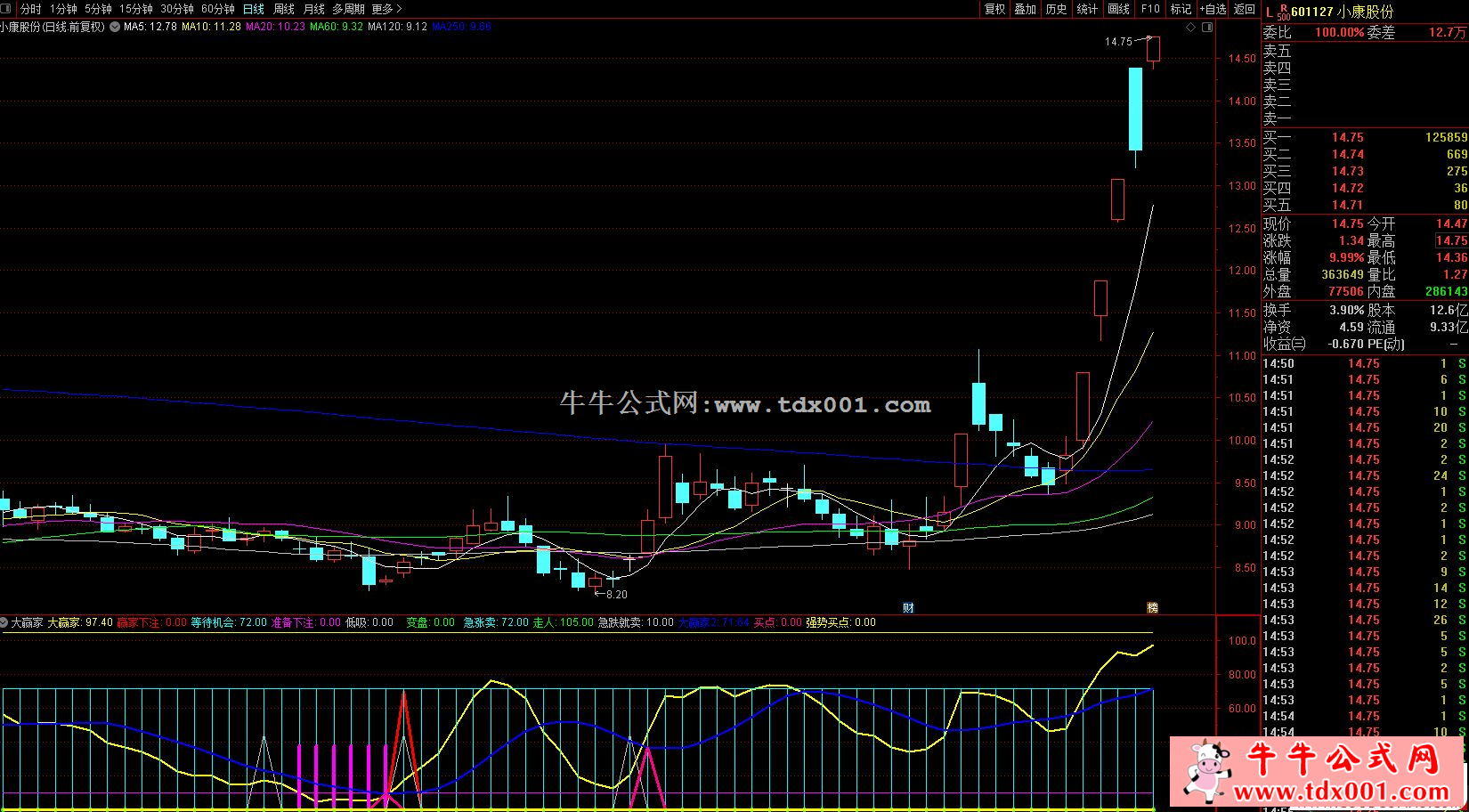Click the 急跌就卖: 10.00 indicator value
The height and width of the screenshot is (812, 1469).
(636, 622)
